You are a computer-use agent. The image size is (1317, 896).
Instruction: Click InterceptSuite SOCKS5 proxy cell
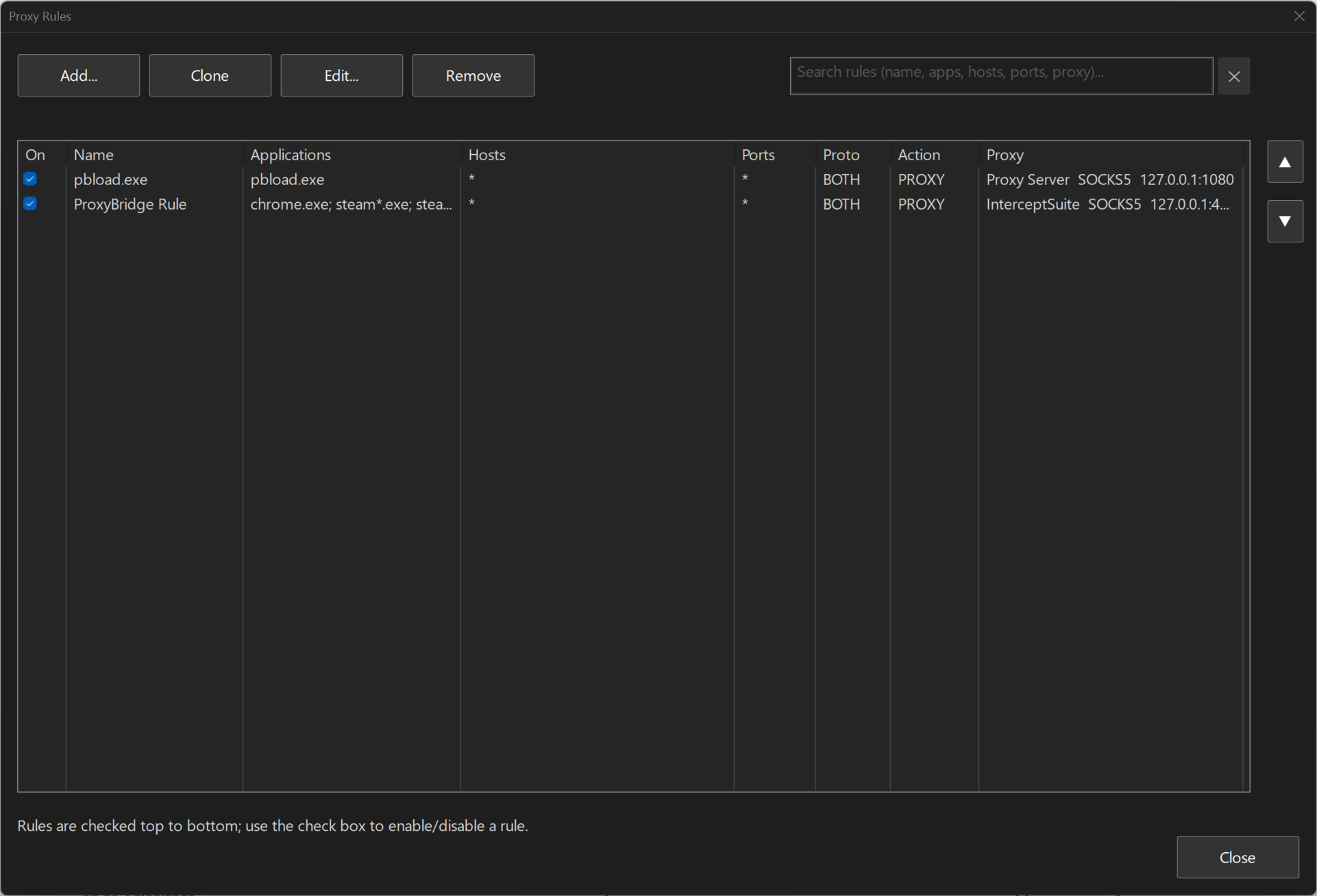pyautogui.click(x=1107, y=204)
